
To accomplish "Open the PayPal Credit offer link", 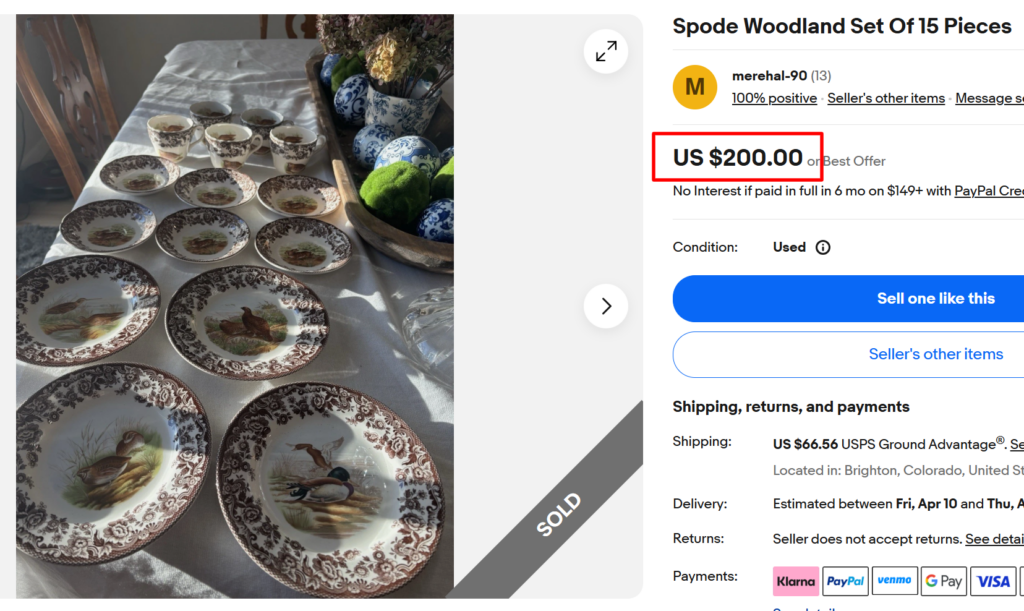I will (989, 190).
